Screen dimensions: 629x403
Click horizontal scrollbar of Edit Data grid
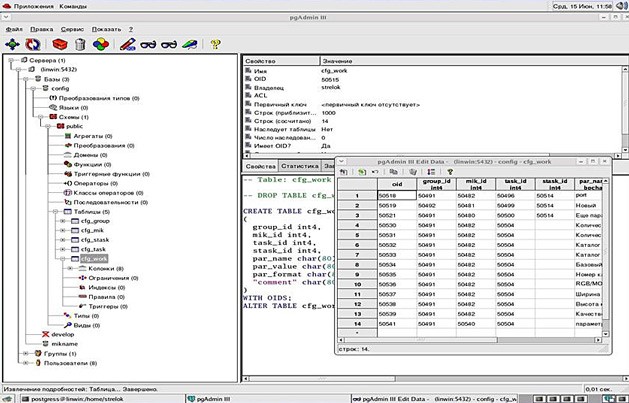pos(469,340)
